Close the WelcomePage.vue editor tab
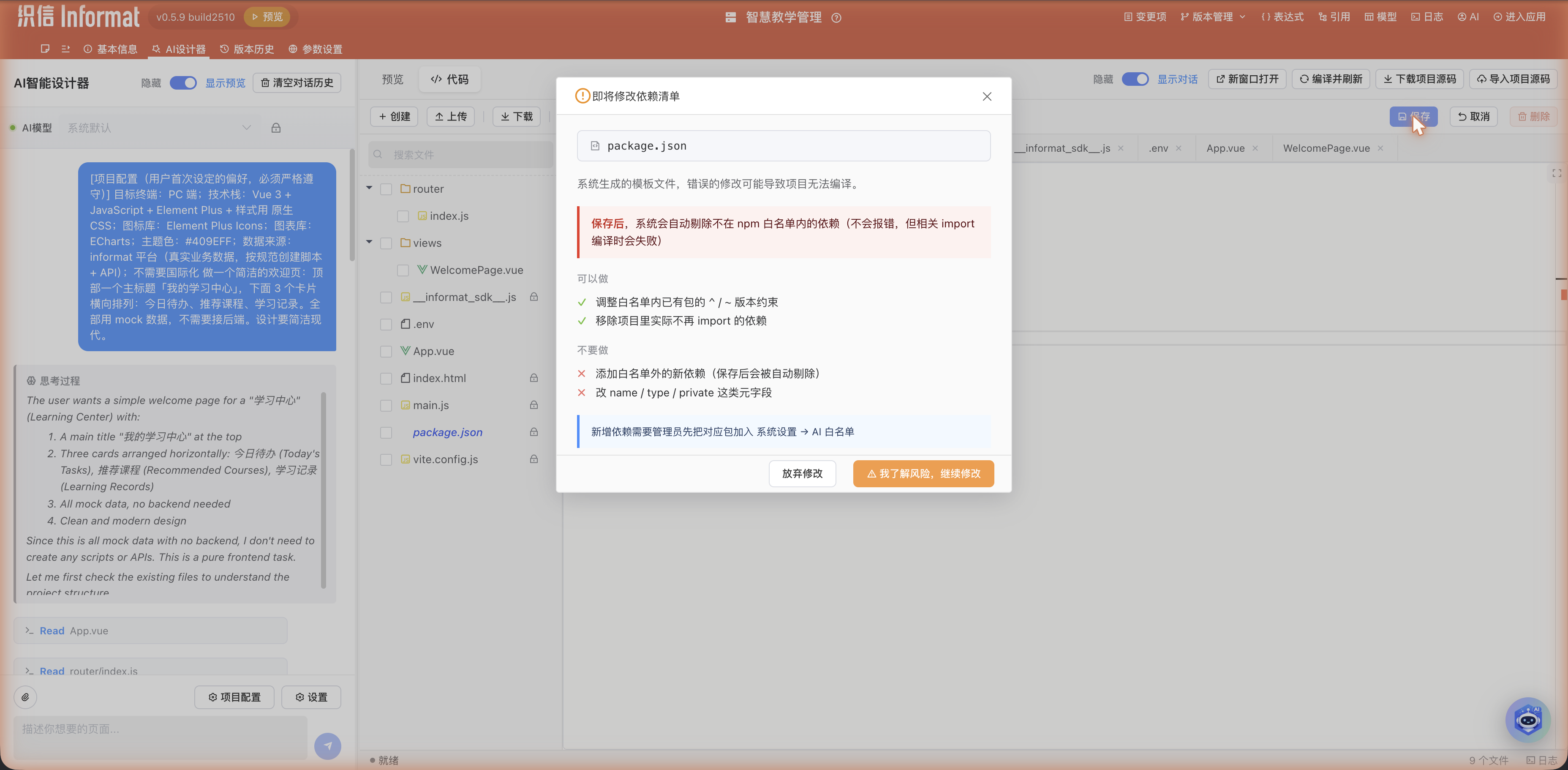1568x770 pixels. coord(1380,148)
